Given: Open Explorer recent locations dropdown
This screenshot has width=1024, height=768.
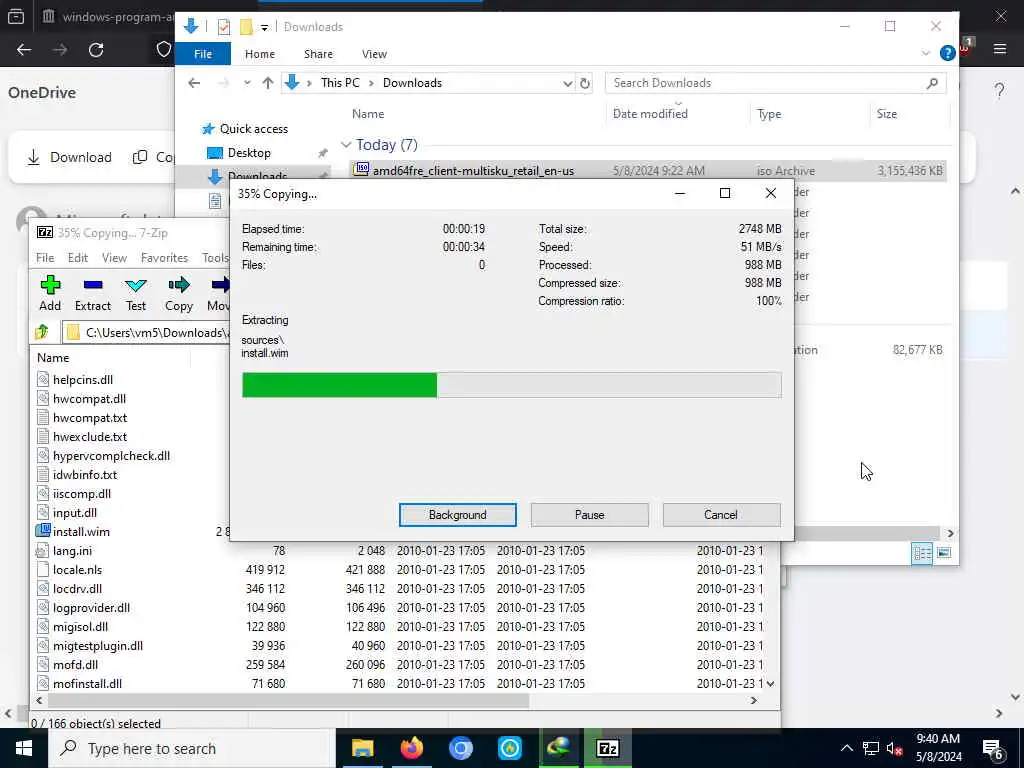Looking at the screenshot, I should click(x=247, y=83).
